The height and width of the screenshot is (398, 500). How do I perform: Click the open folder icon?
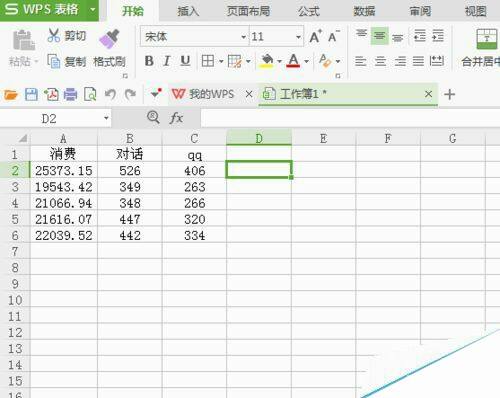[x=11, y=95]
